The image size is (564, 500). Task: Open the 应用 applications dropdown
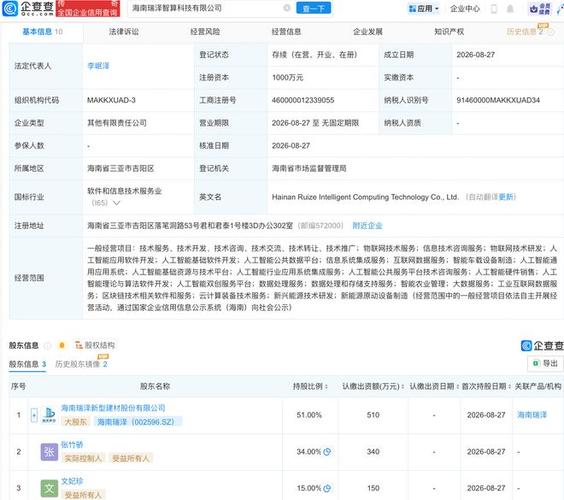tap(424, 9)
